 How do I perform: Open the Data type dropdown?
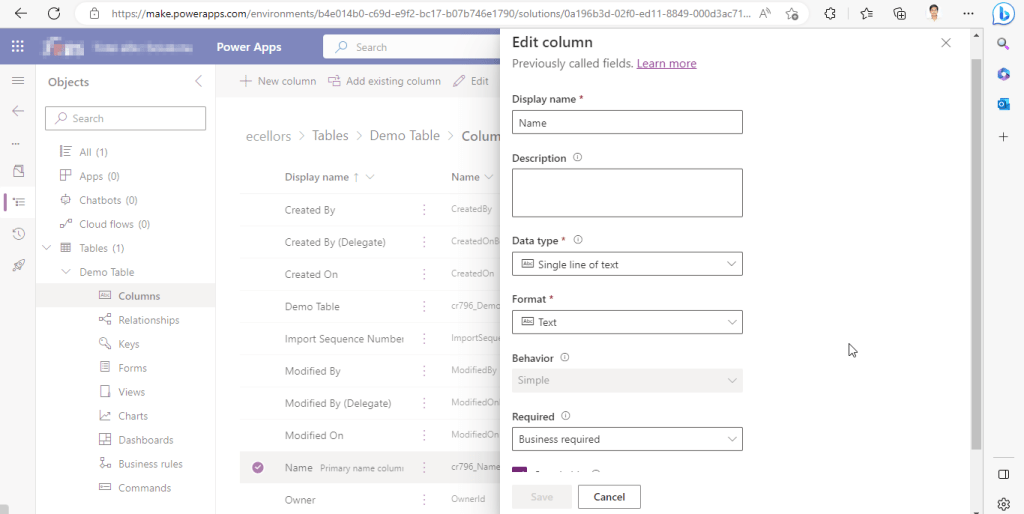(x=627, y=264)
